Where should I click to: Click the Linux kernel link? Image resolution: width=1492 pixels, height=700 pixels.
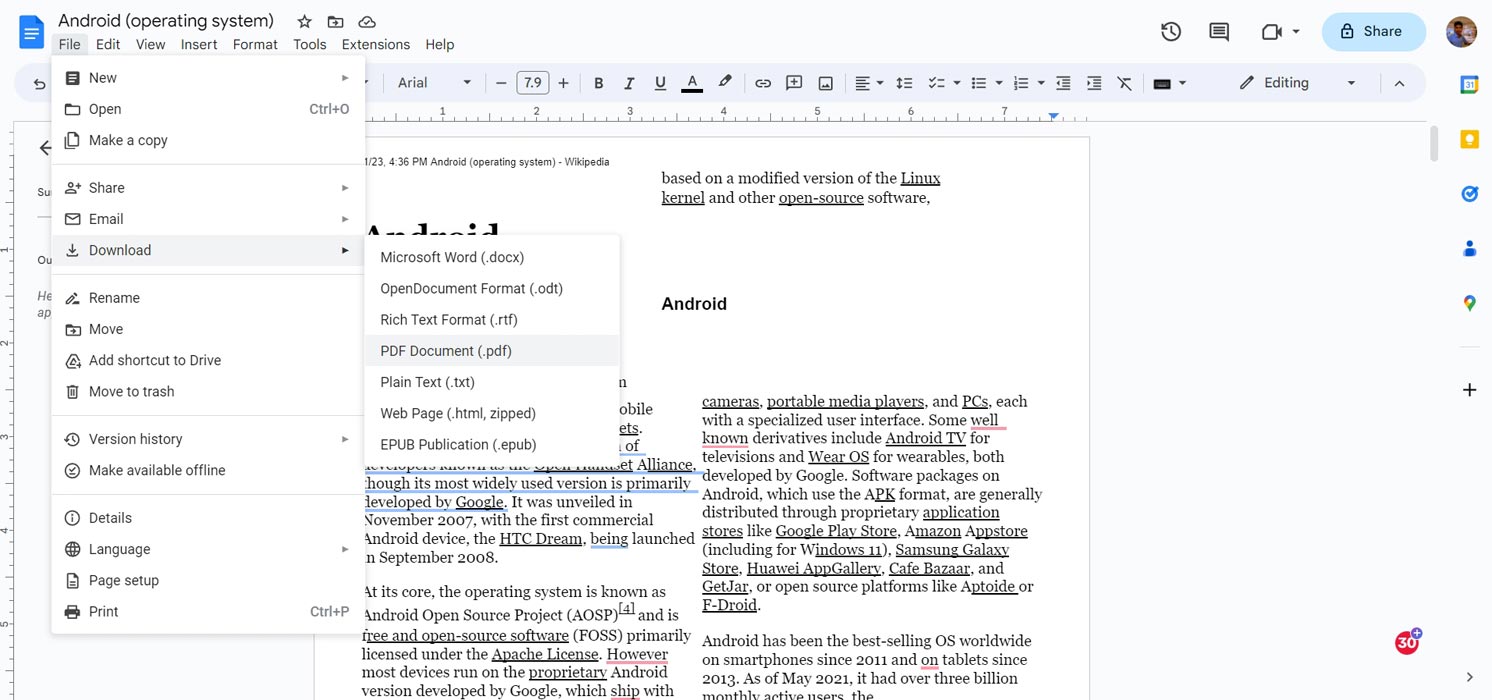pos(801,188)
